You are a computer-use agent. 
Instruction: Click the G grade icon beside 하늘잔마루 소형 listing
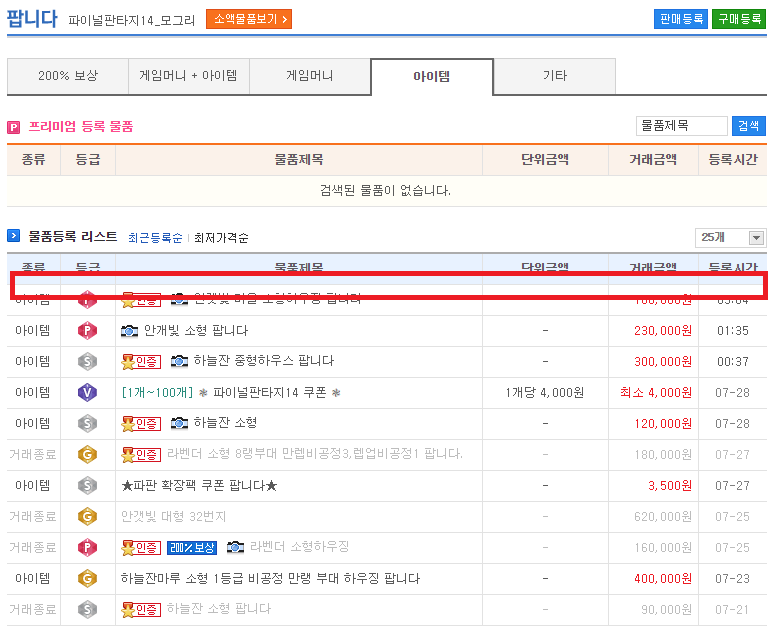coord(87,578)
